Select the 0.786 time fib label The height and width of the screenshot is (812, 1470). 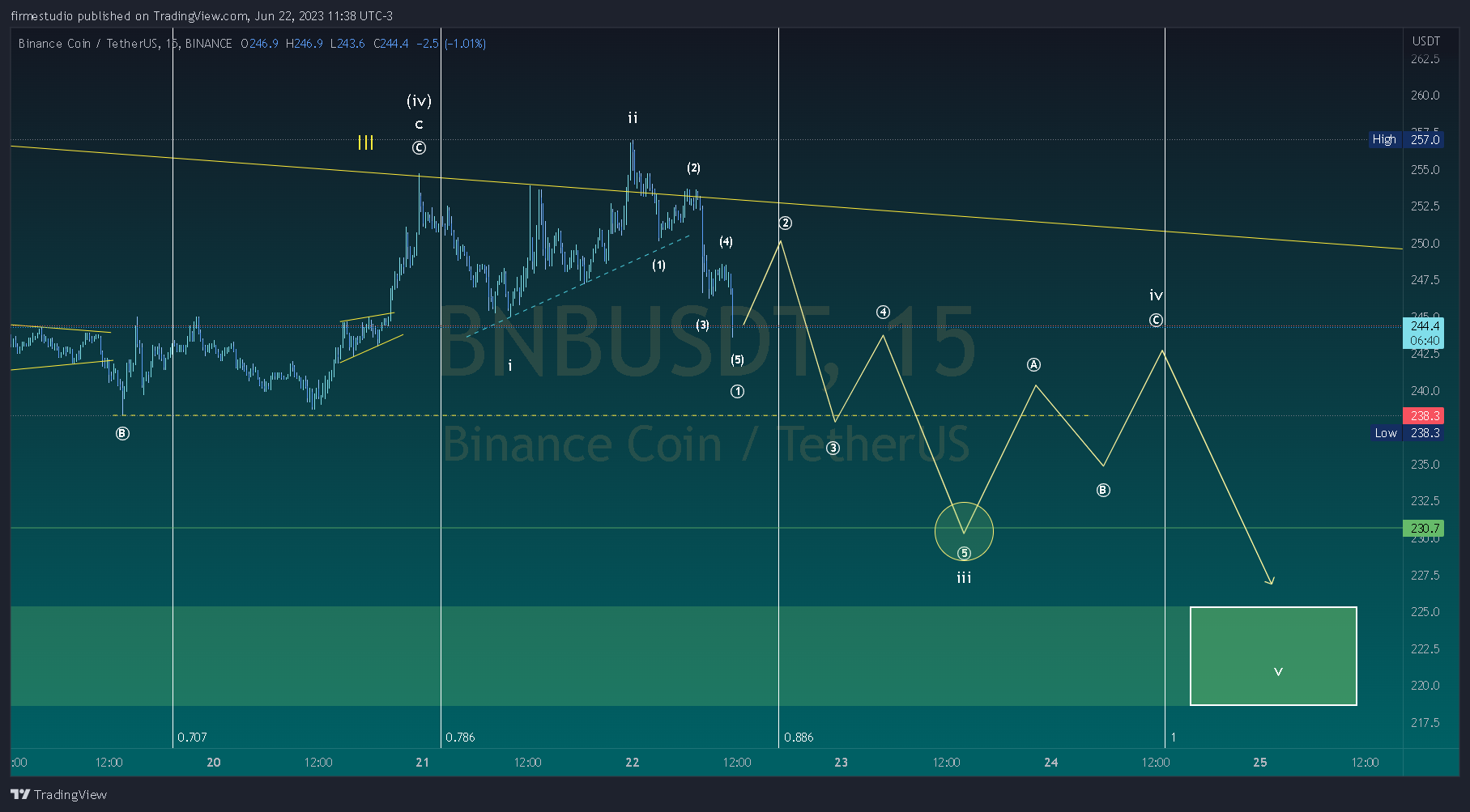point(460,738)
